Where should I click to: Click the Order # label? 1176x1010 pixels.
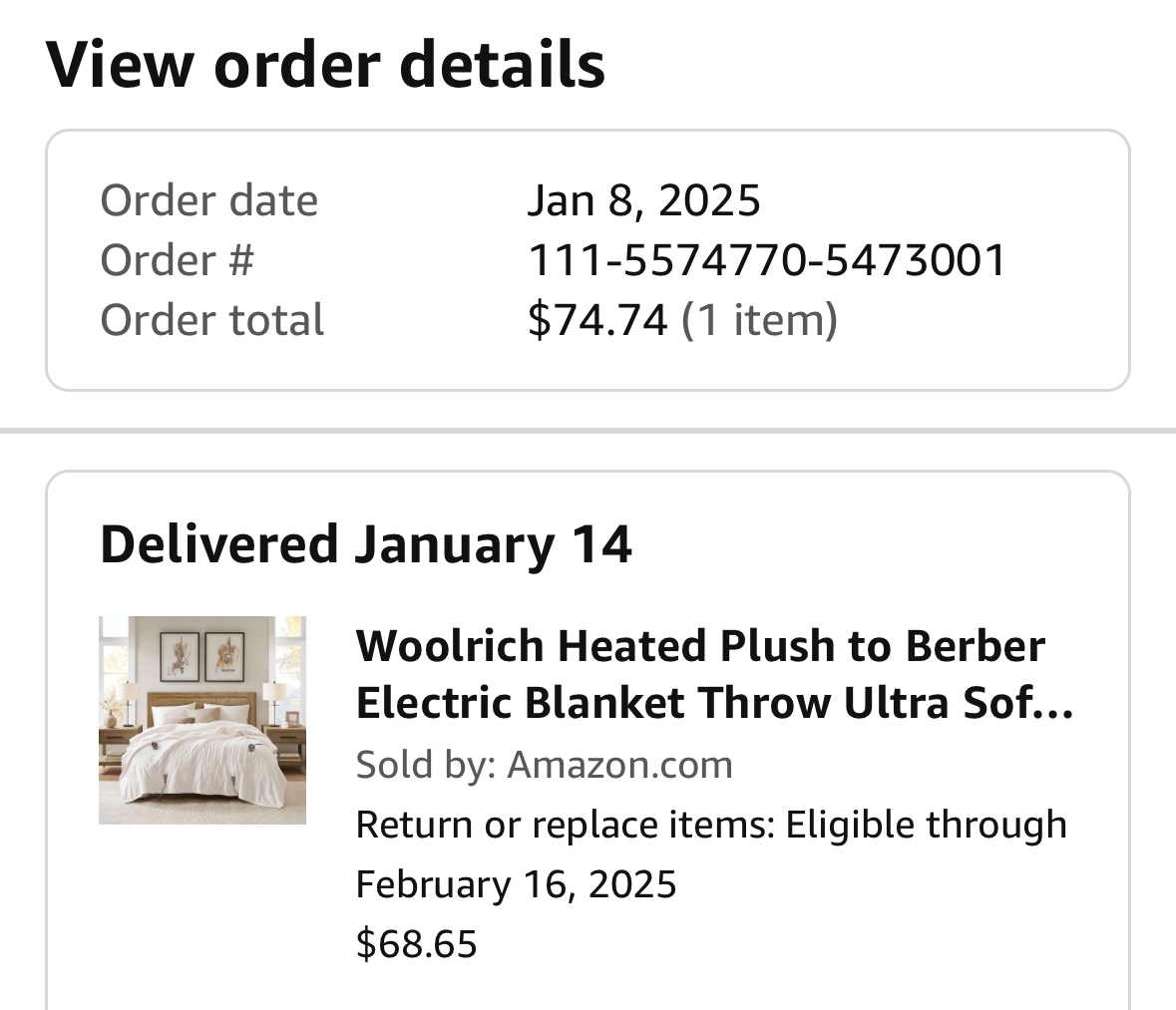(x=177, y=260)
